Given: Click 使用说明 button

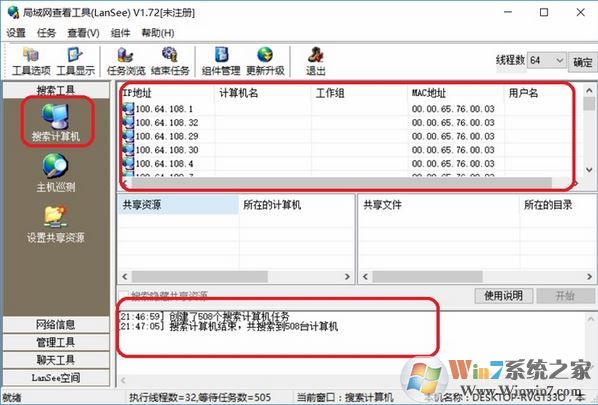Looking at the screenshot, I should coord(503,296).
